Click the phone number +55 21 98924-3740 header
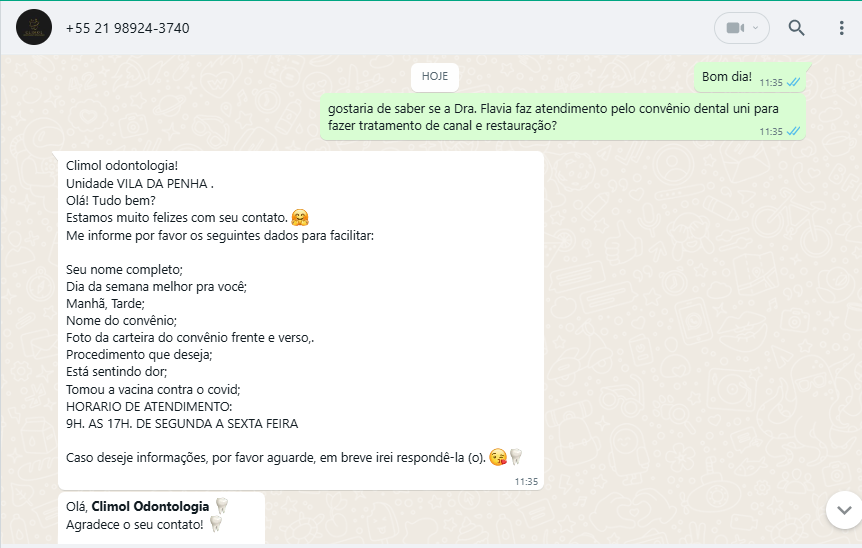The width and height of the screenshot is (862, 548). (128, 28)
